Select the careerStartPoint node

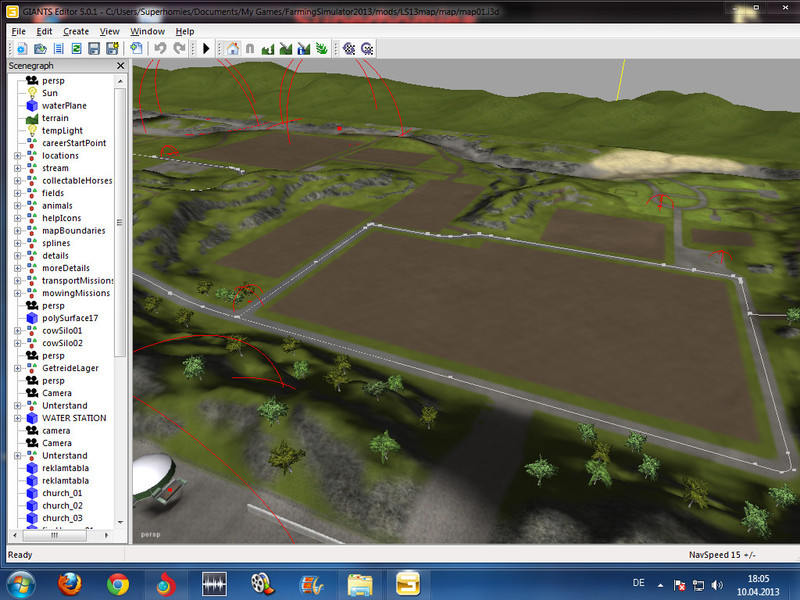coord(74,143)
